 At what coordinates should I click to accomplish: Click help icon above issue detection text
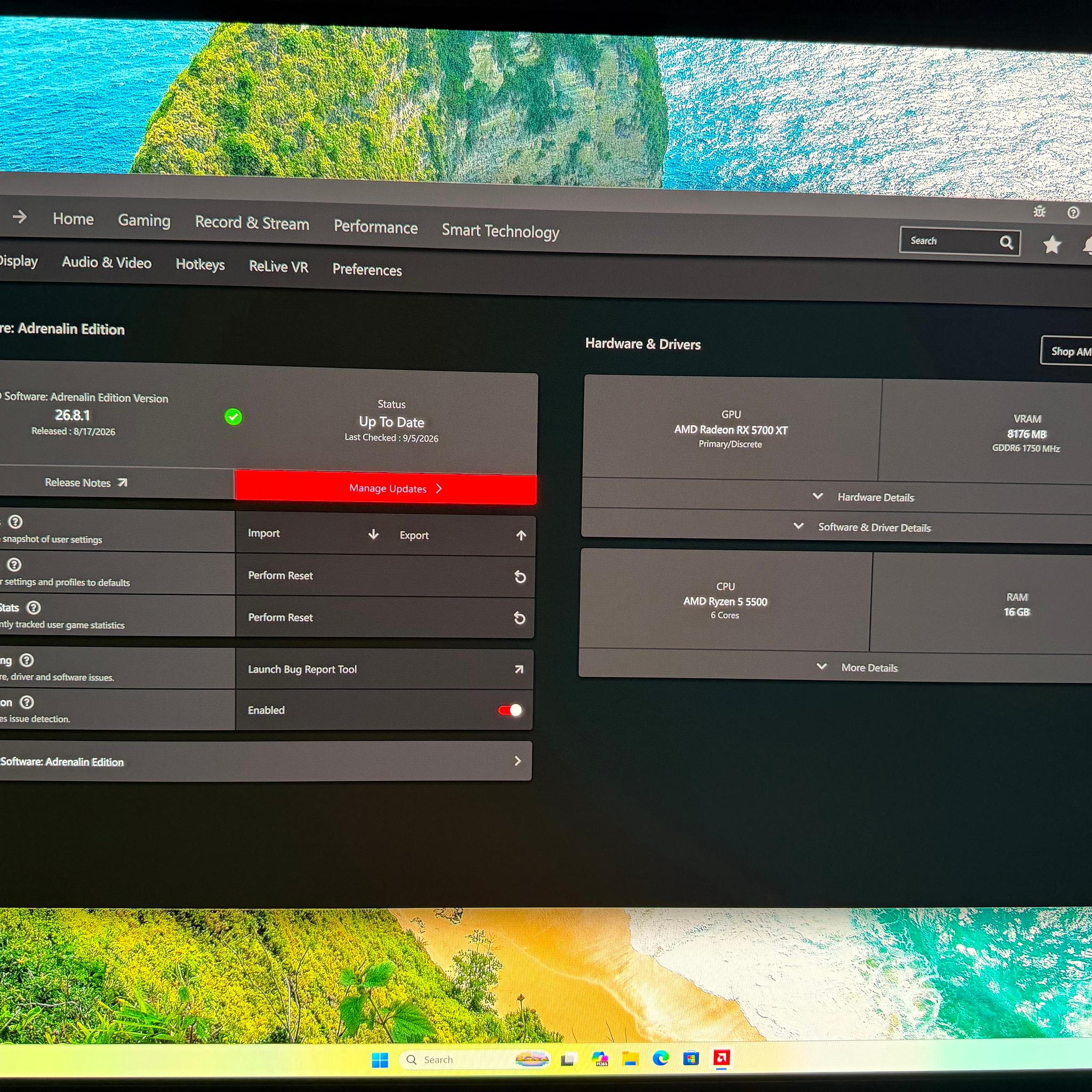point(27,702)
